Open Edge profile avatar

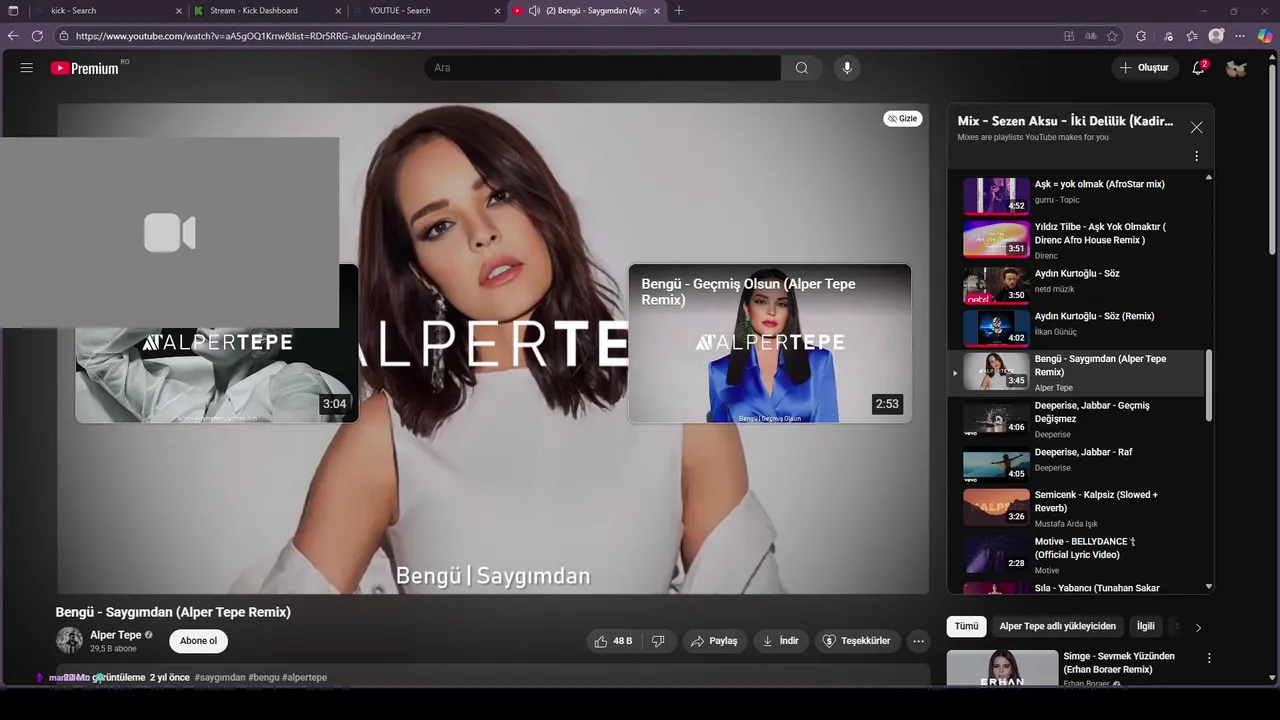tap(1216, 36)
